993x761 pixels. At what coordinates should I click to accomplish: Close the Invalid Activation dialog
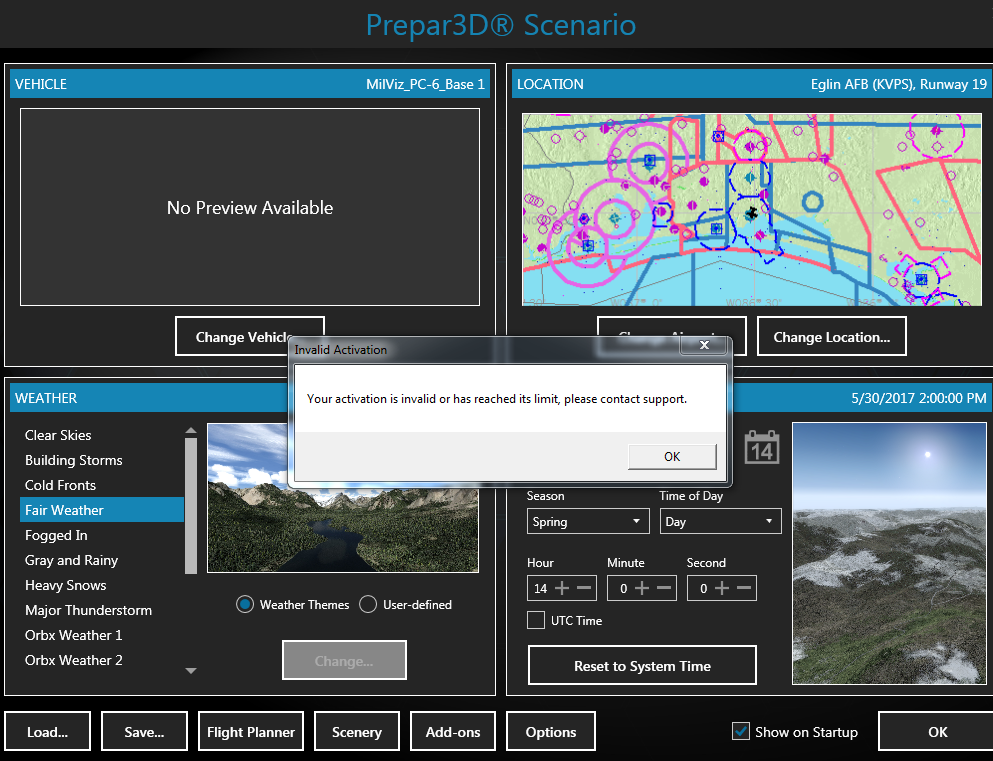[704, 345]
